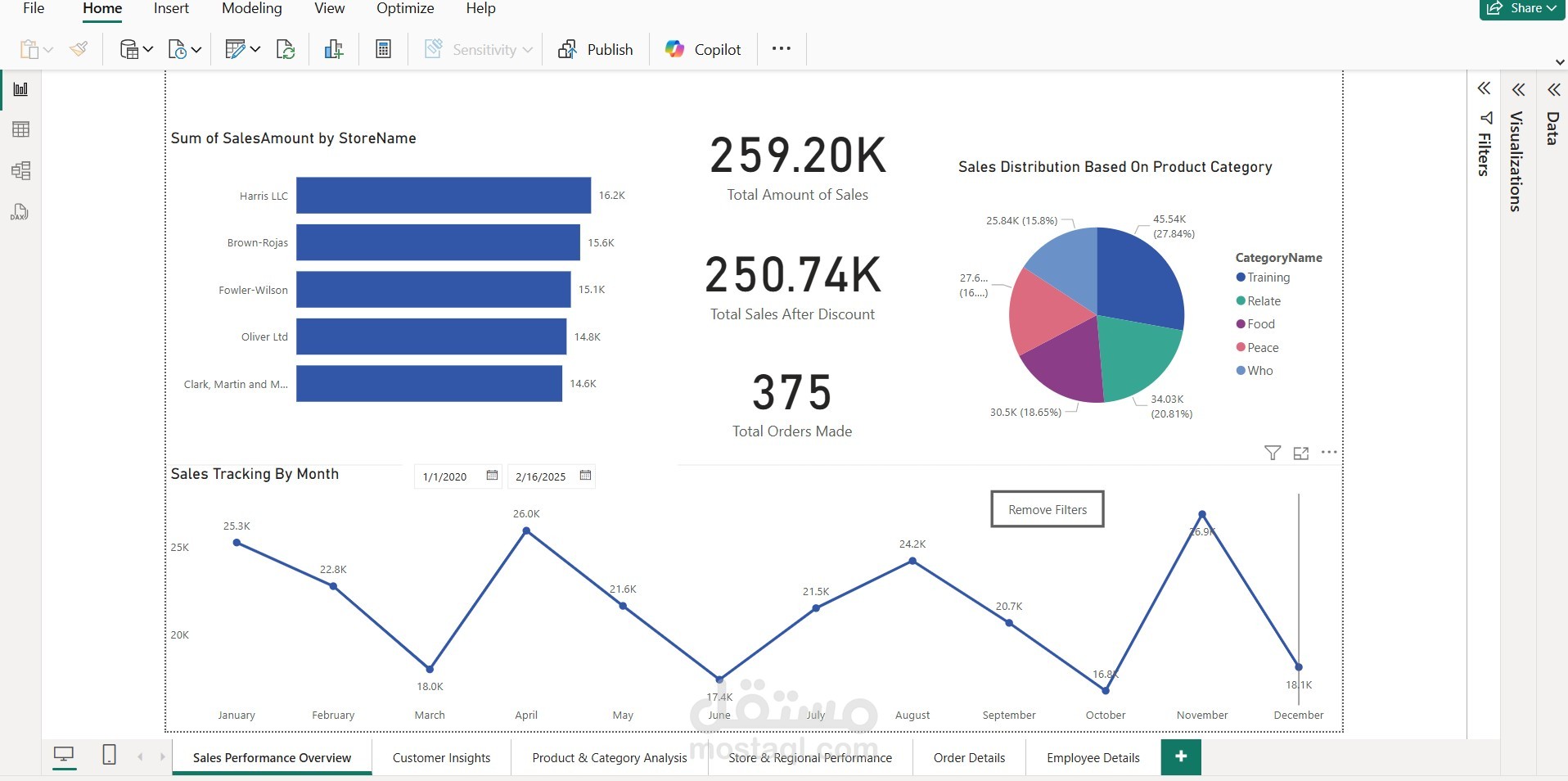Screen dimensions: 1568x781
Task: Click the Share icon button
Action: click(x=1495, y=8)
